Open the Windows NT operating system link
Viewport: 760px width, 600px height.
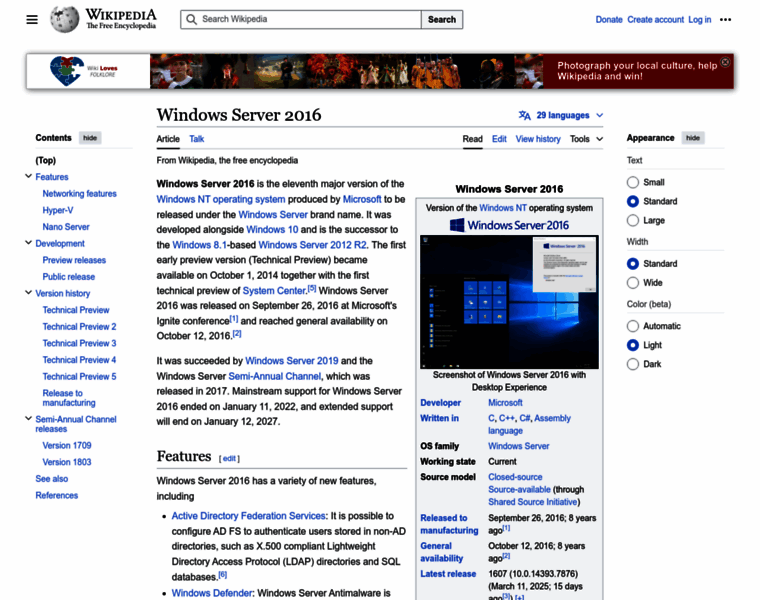click(x=221, y=199)
